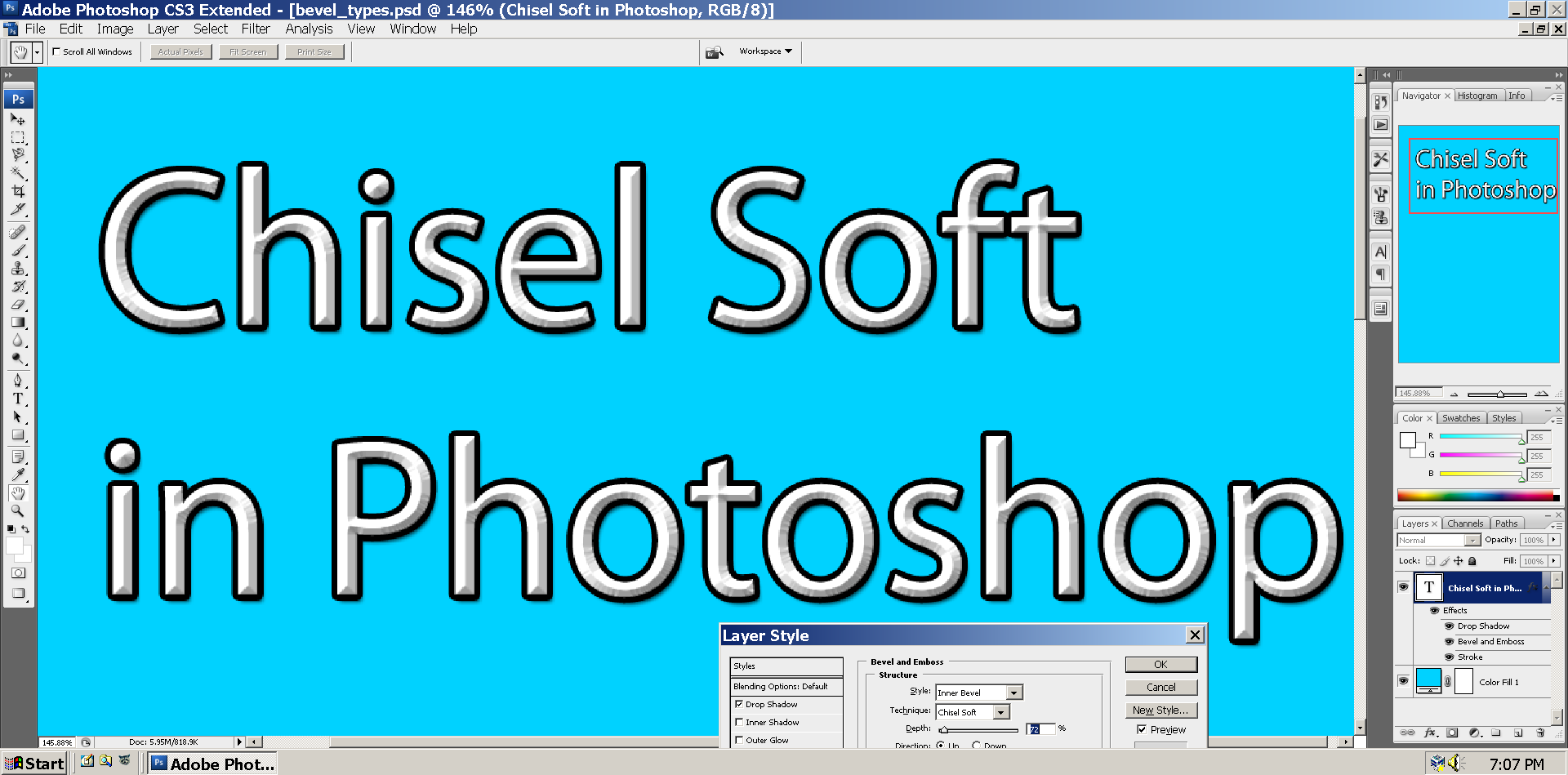Viewport: 1568px width, 775px height.
Task: Click the New Style button
Action: [1160, 710]
